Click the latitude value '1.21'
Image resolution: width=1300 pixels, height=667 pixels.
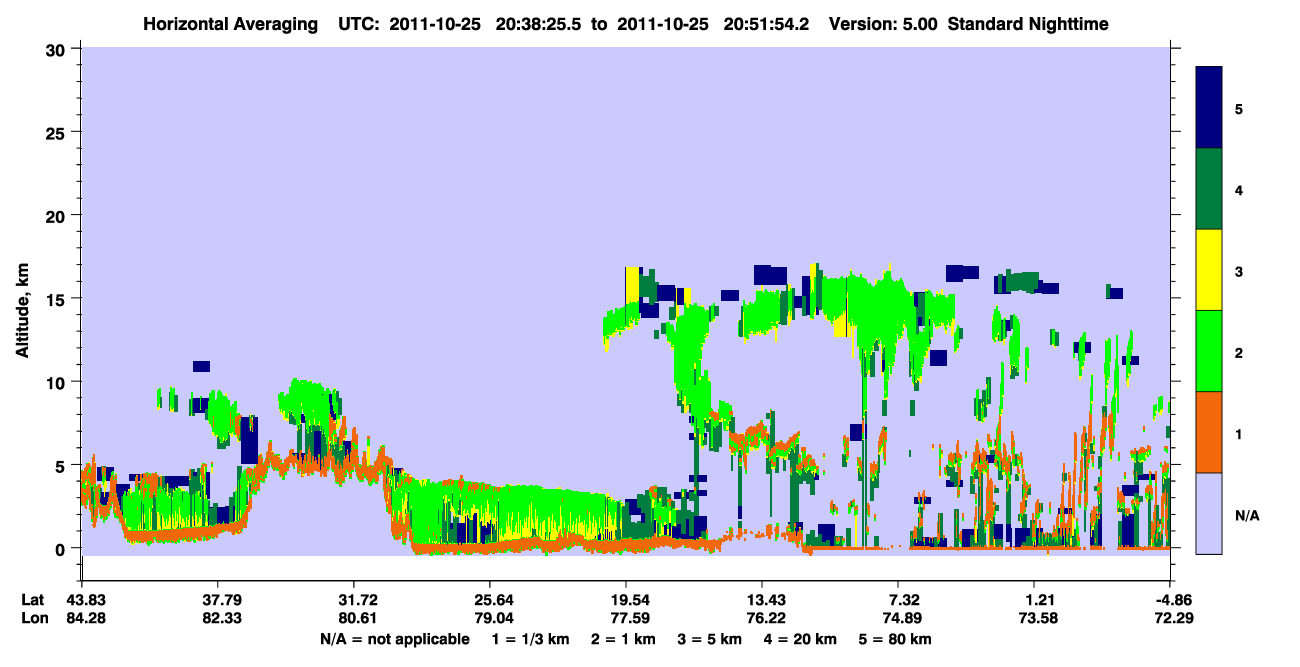click(1037, 600)
